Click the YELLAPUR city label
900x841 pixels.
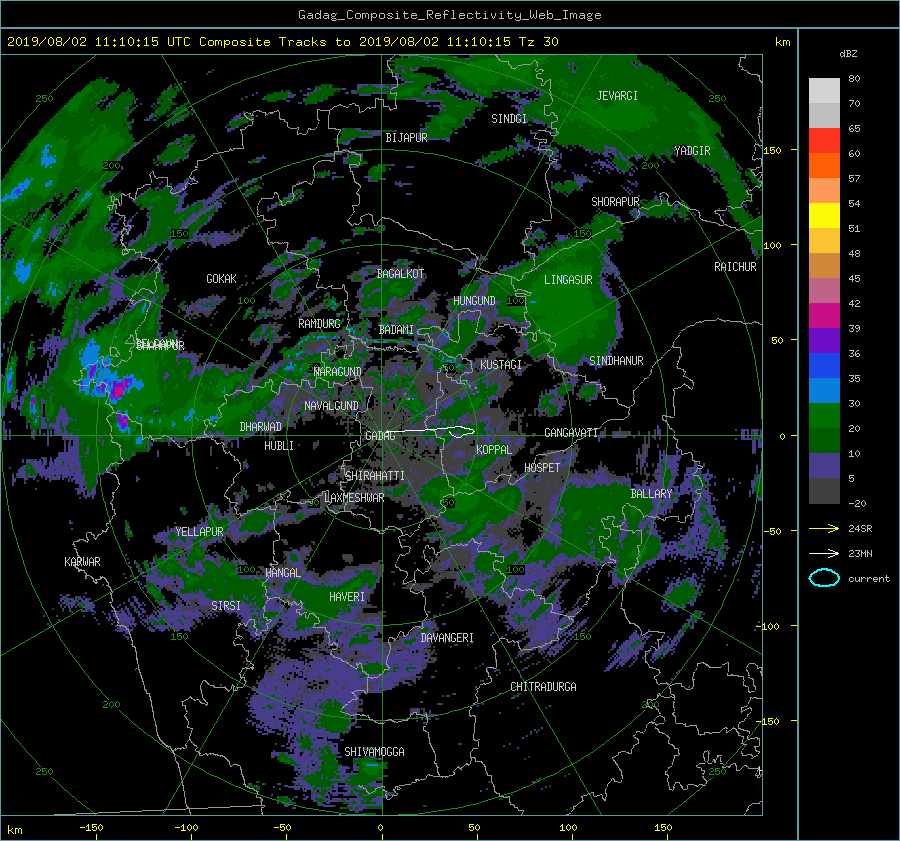tap(199, 532)
